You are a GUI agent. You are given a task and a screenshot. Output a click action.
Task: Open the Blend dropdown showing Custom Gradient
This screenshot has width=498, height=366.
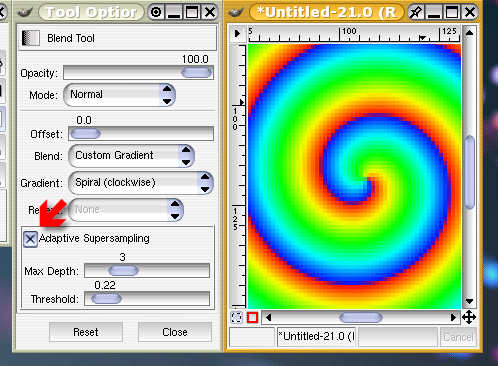click(x=131, y=156)
